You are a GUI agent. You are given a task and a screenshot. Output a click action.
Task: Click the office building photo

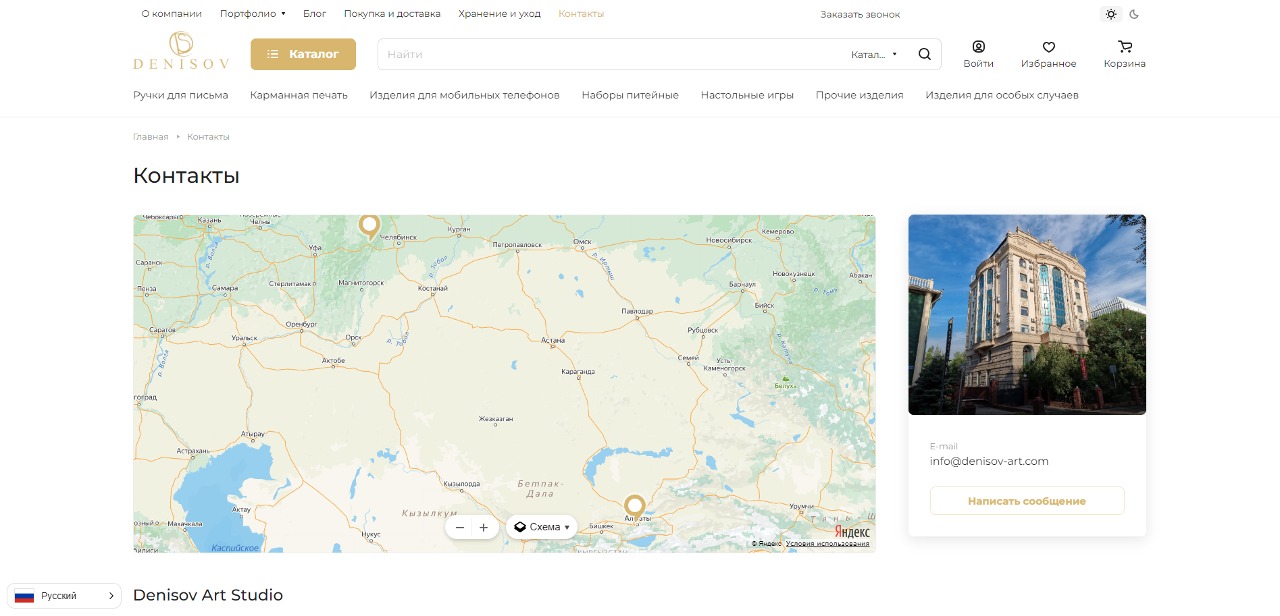click(x=1027, y=314)
